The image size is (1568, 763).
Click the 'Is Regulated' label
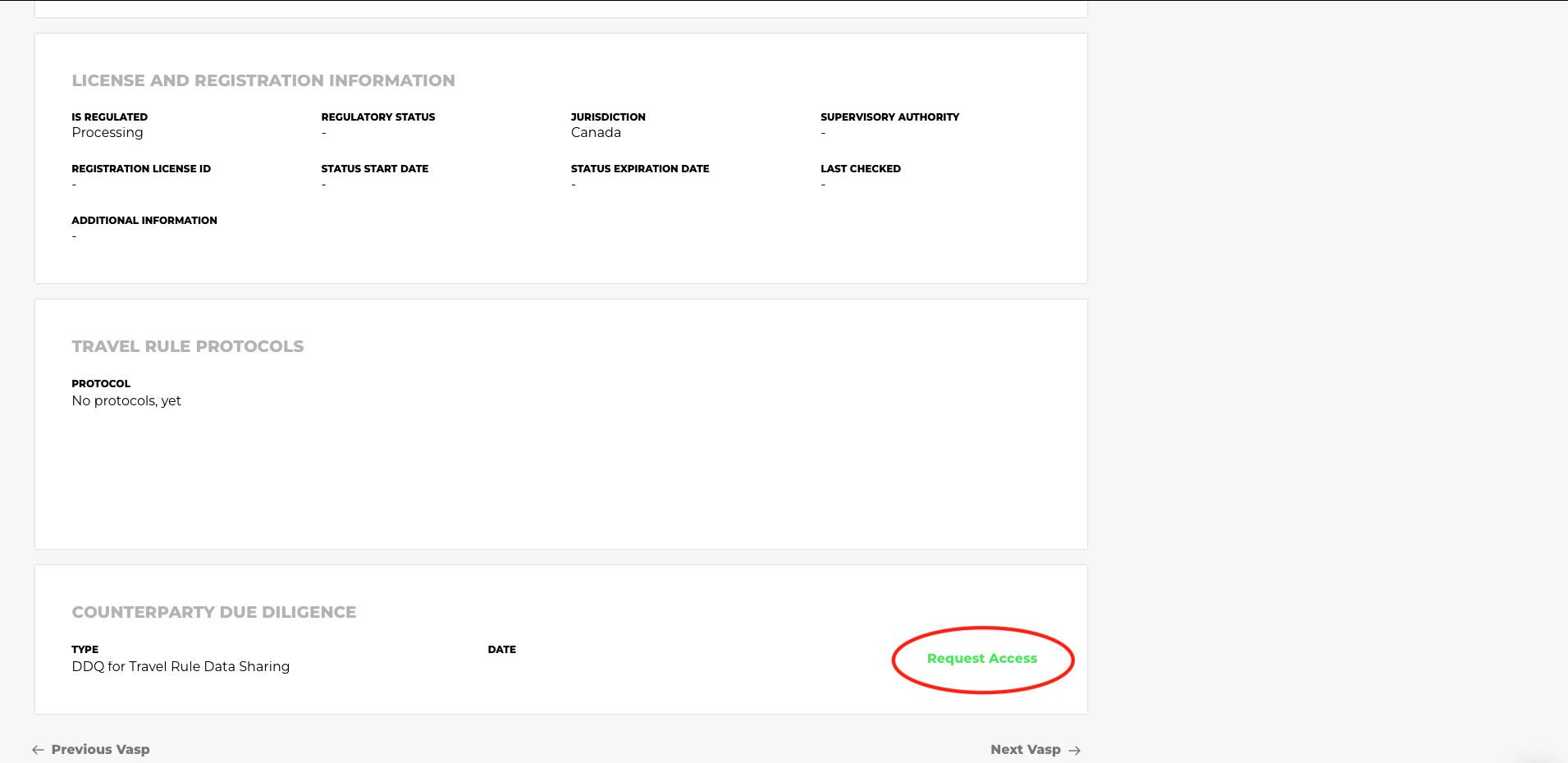click(110, 117)
